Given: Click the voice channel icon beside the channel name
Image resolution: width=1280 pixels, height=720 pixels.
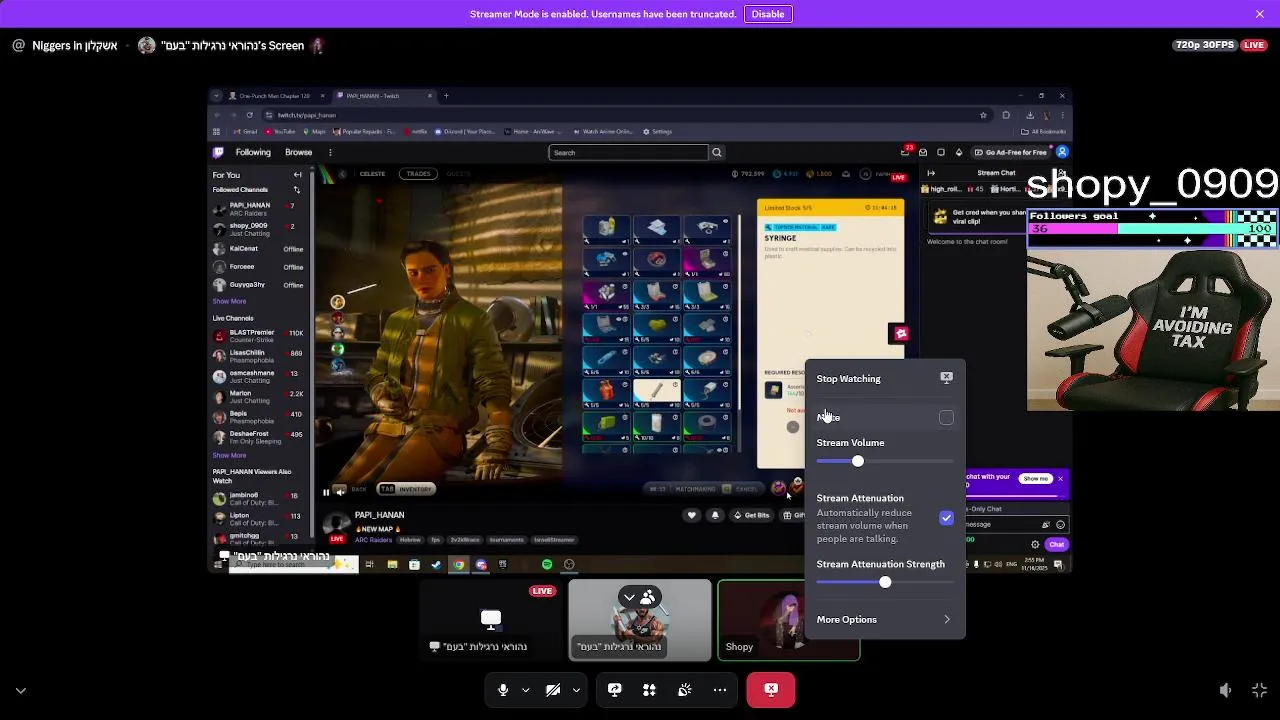Looking at the screenshot, I should (x=18, y=45).
